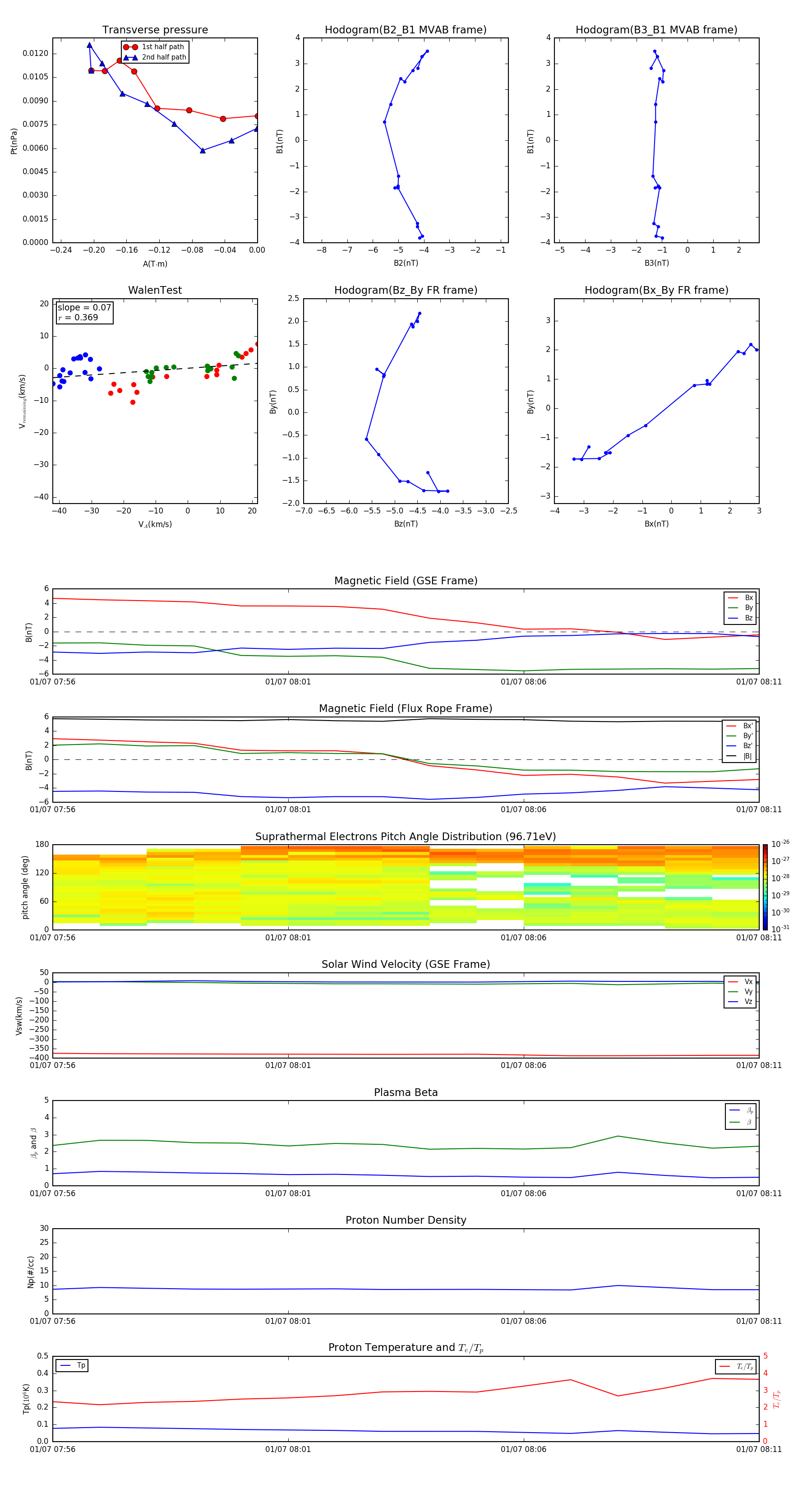Click the 'Transverse pressure' plot title
This screenshot has width=812, height=1489.
pyautogui.click(x=155, y=30)
